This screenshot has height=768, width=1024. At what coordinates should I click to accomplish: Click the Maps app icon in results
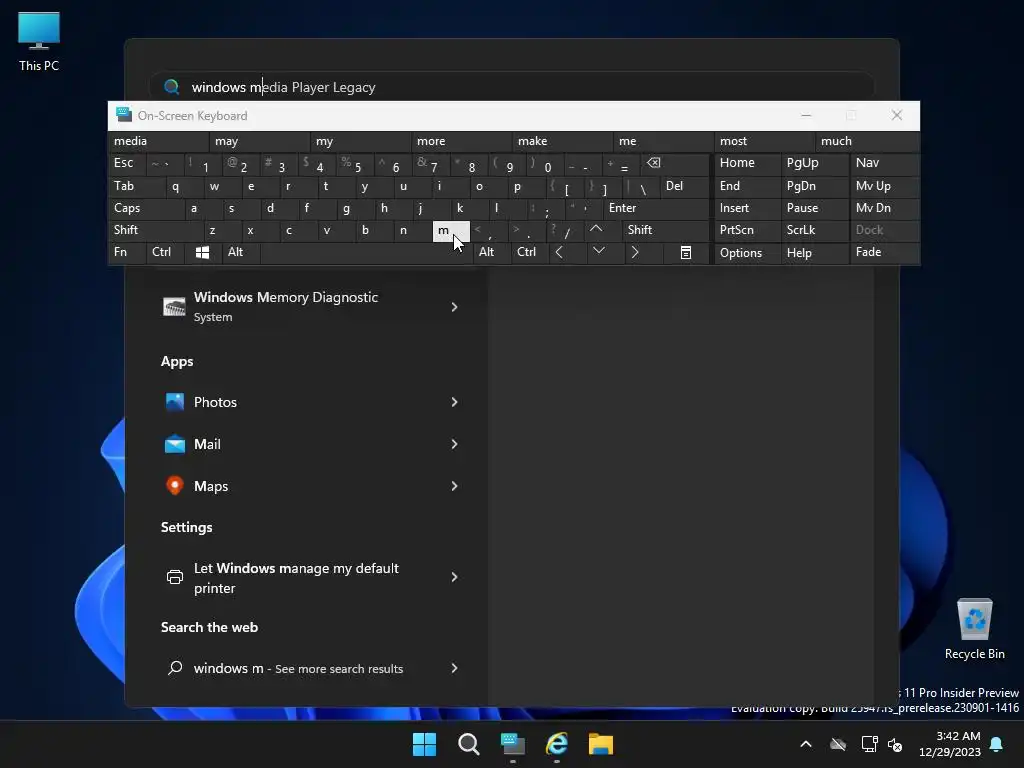[x=174, y=486]
